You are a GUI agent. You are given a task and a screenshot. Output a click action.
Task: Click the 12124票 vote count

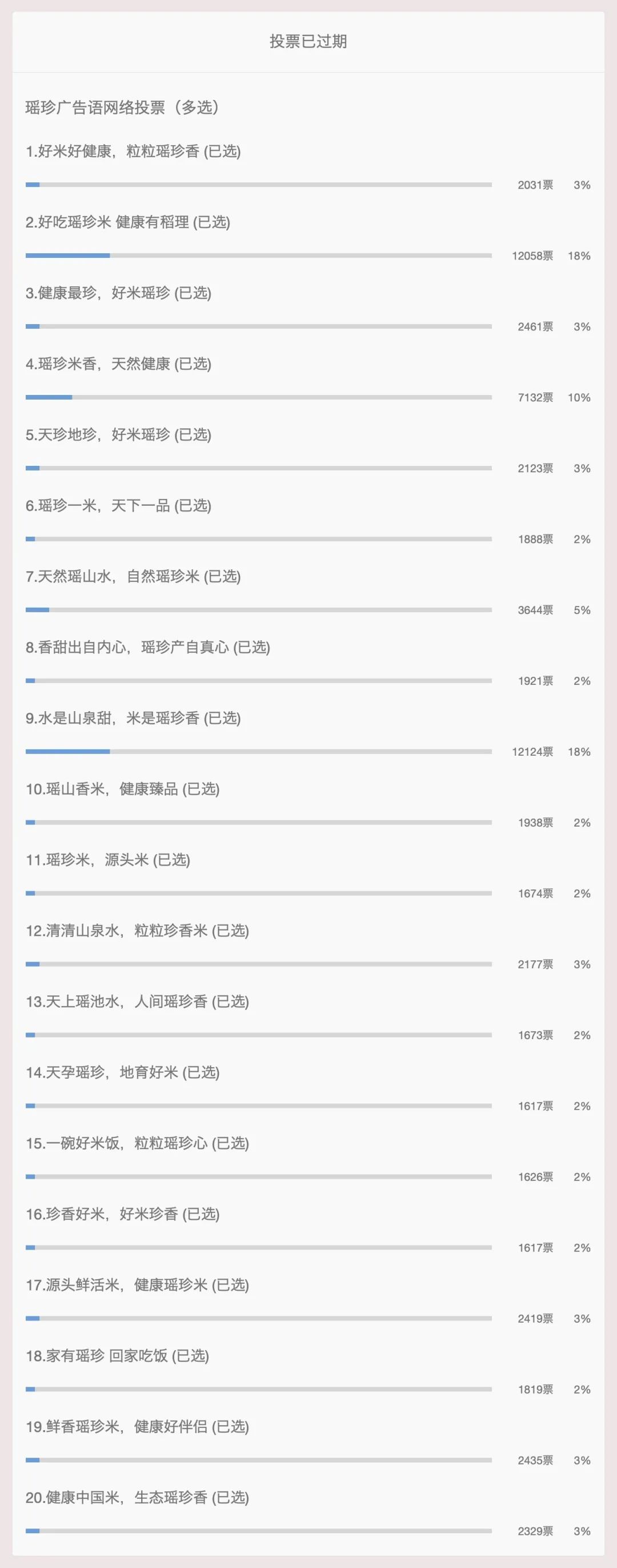coord(532,752)
